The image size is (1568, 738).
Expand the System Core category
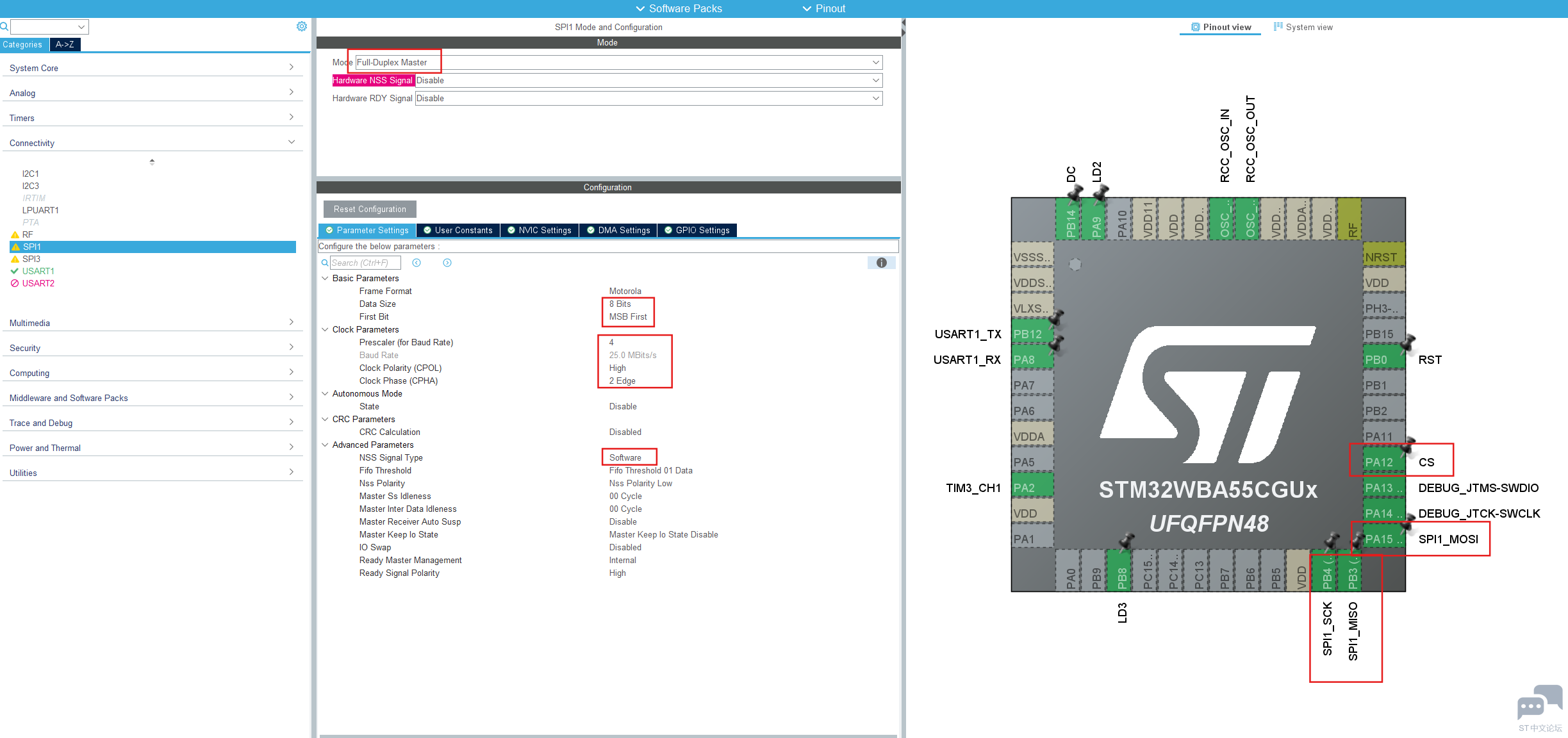tap(153, 68)
